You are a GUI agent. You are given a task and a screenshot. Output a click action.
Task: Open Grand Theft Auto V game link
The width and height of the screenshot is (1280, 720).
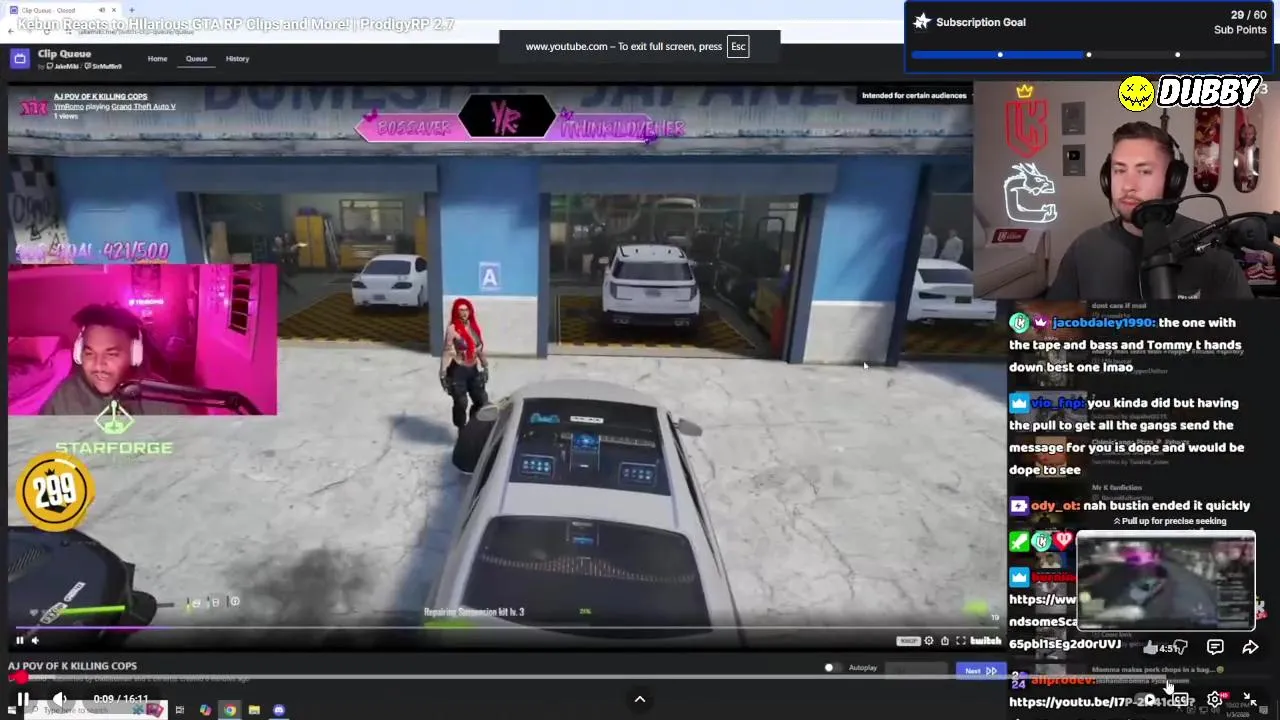click(143, 107)
